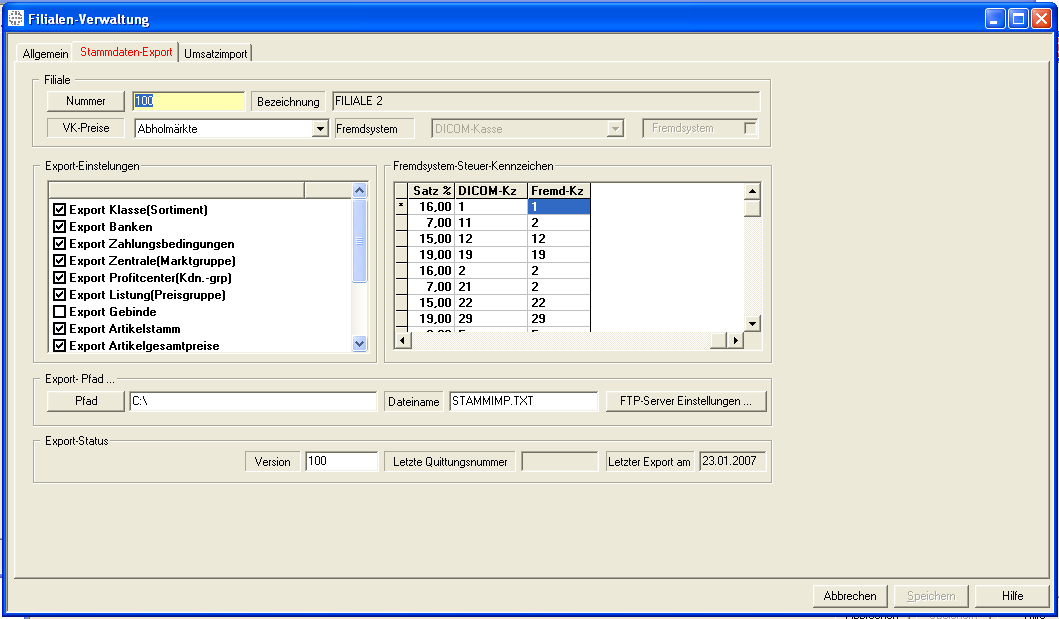Click the Hilfe button
The image size is (1059, 619).
[x=1012, y=596]
